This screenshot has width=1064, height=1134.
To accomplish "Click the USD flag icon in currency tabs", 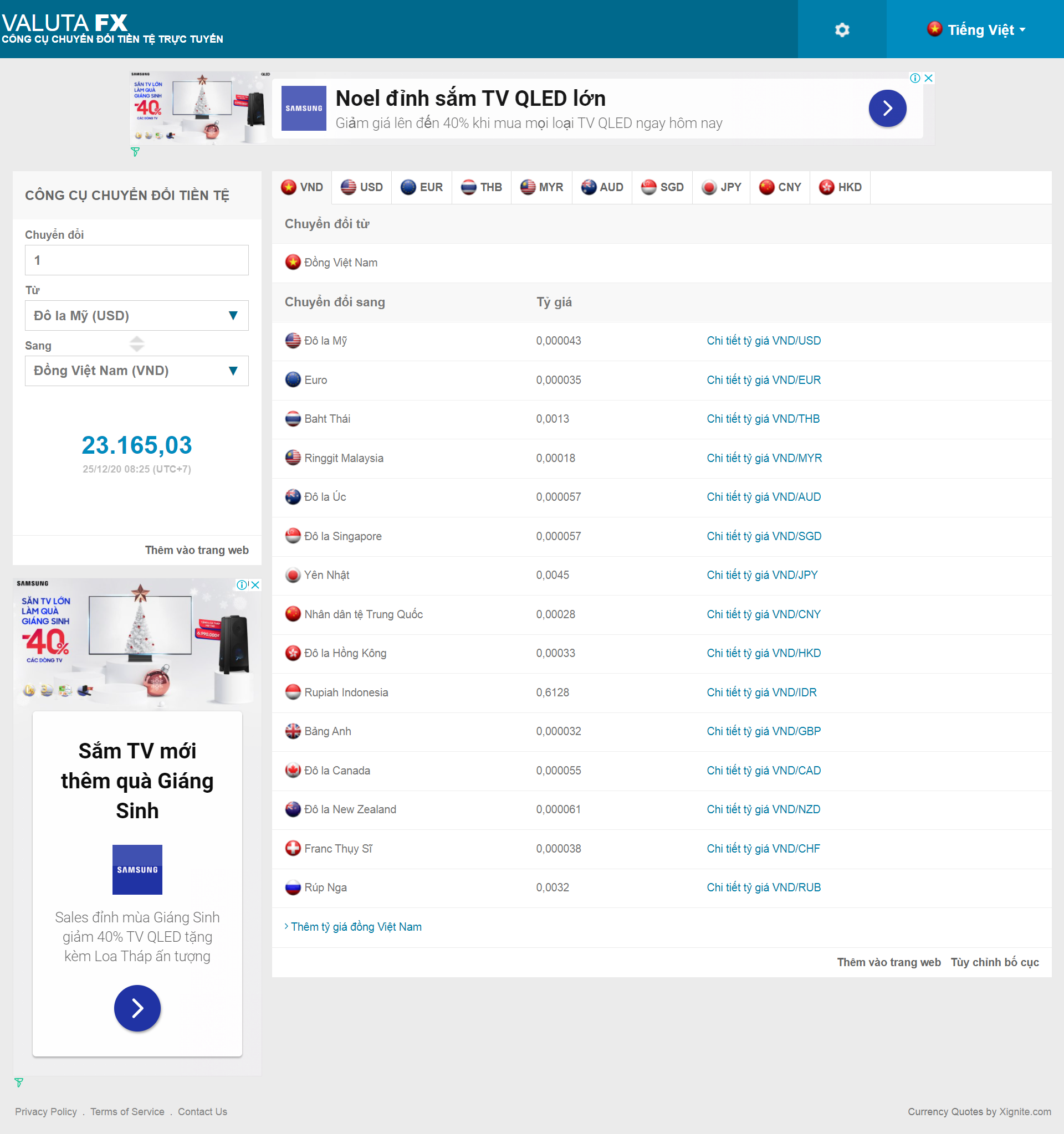I will coord(347,187).
